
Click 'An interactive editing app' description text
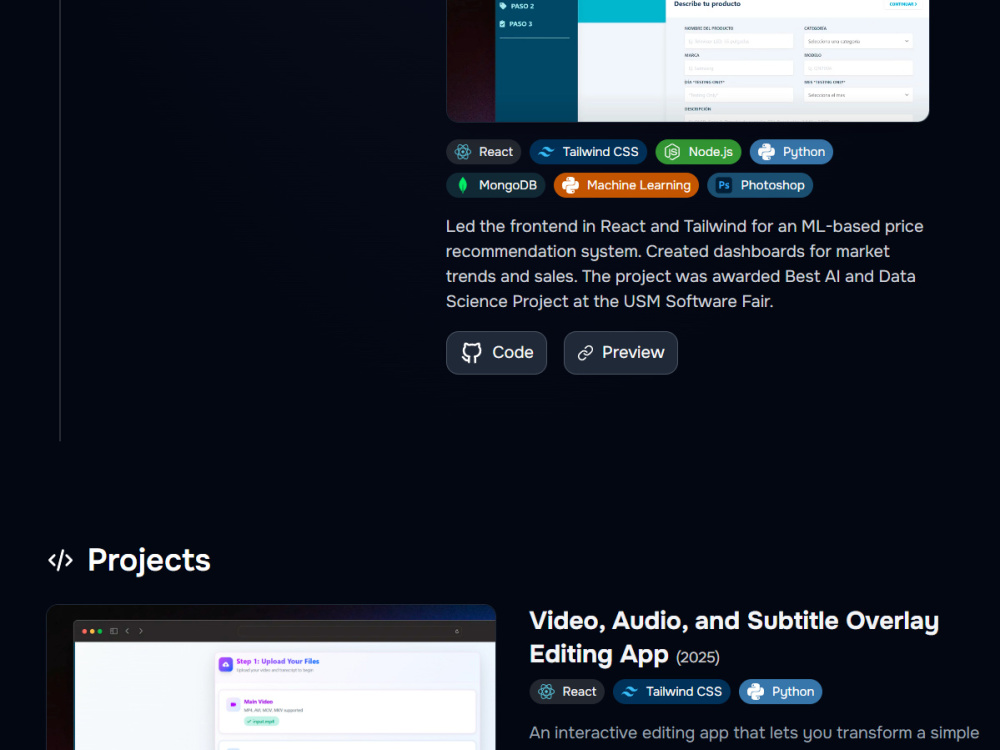click(x=754, y=733)
